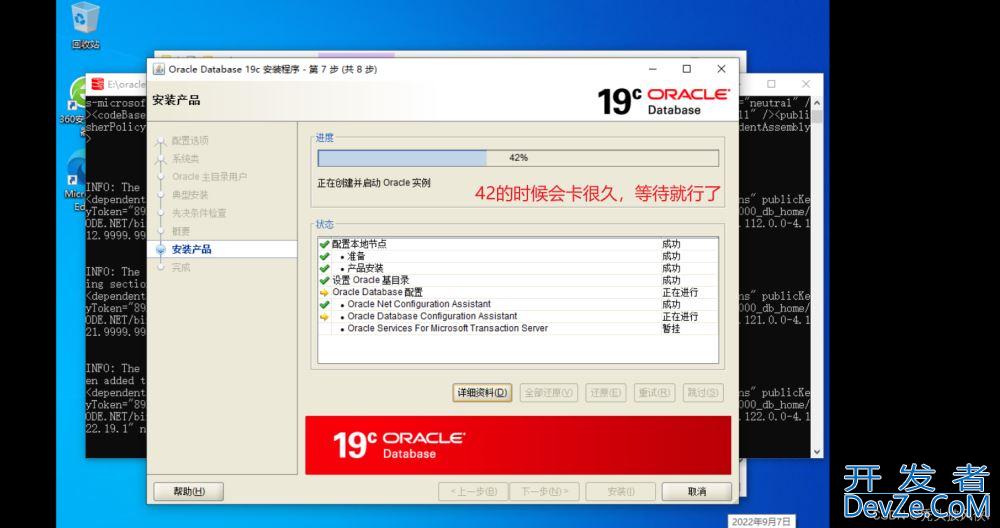This screenshot has width=1000, height=528.
Task: Click green check beside 配置本地节点
Action: (325, 244)
